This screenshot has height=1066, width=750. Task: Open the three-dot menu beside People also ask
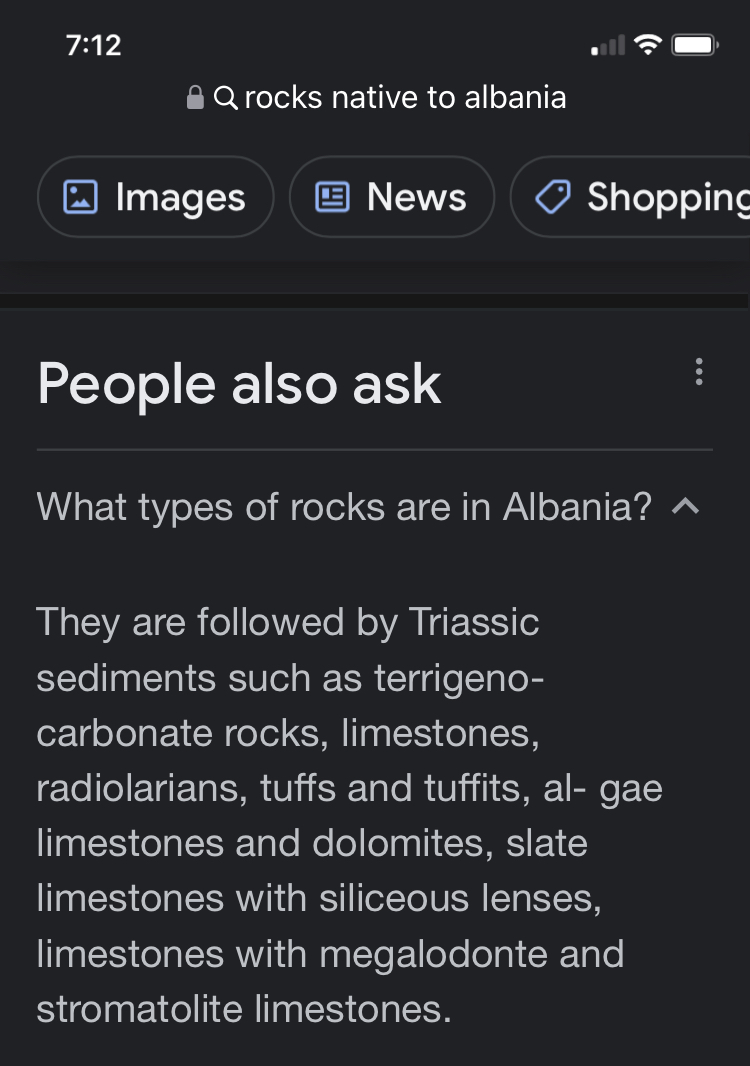pyautogui.click(x=698, y=372)
